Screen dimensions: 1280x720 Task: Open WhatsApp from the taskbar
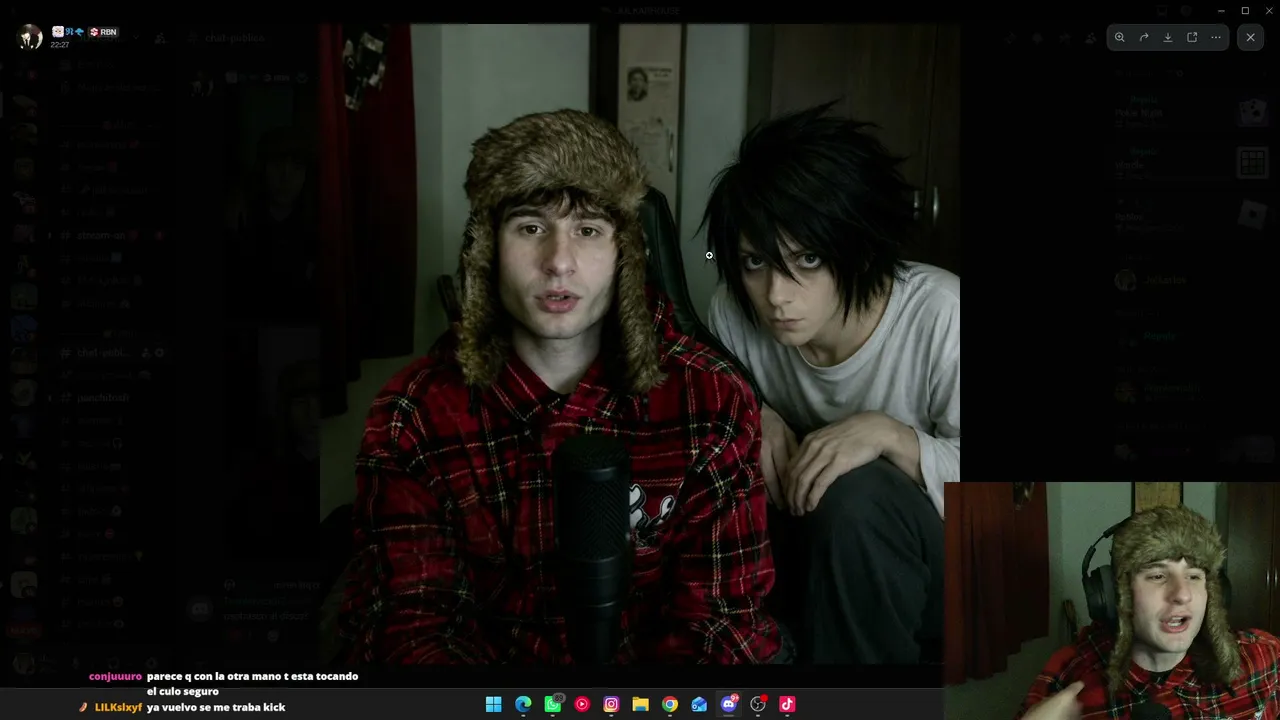point(553,704)
